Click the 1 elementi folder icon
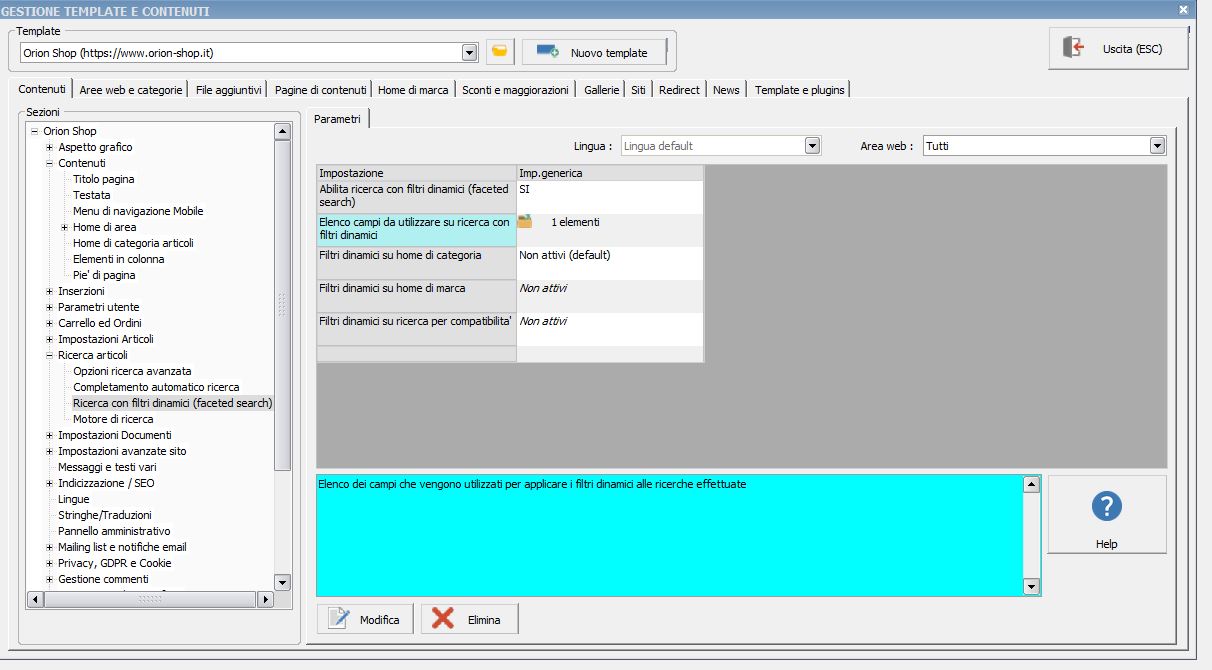 [525, 222]
